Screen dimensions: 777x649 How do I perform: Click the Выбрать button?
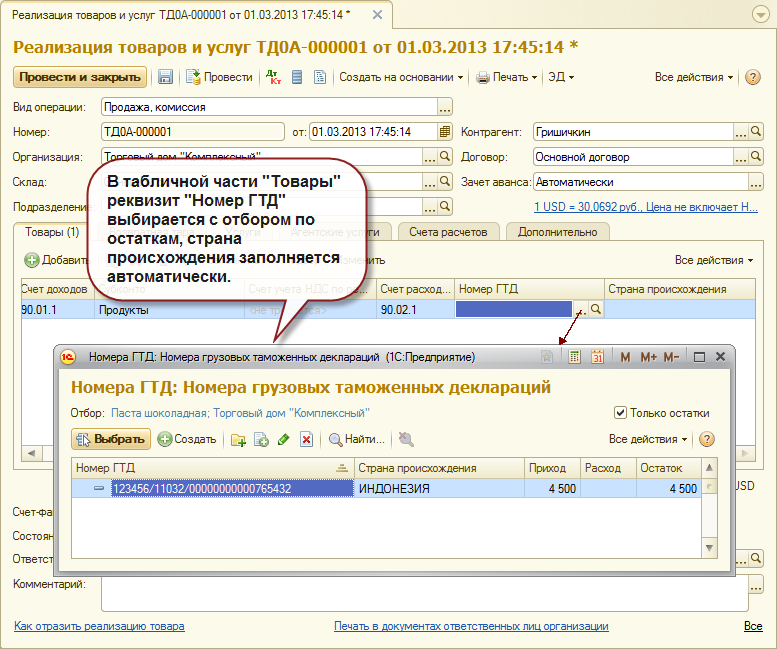tap(111, 439)
